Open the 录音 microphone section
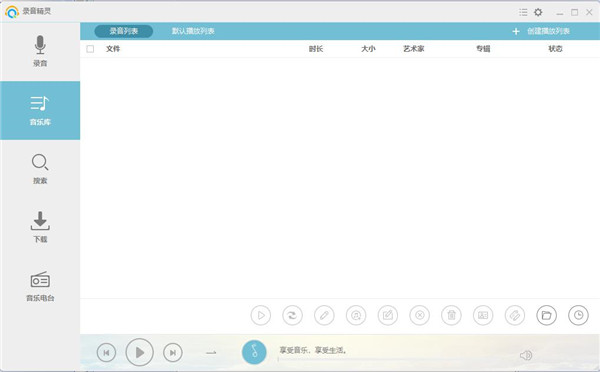600x372 pixels. pyautogui.click(x=40, y=51)
